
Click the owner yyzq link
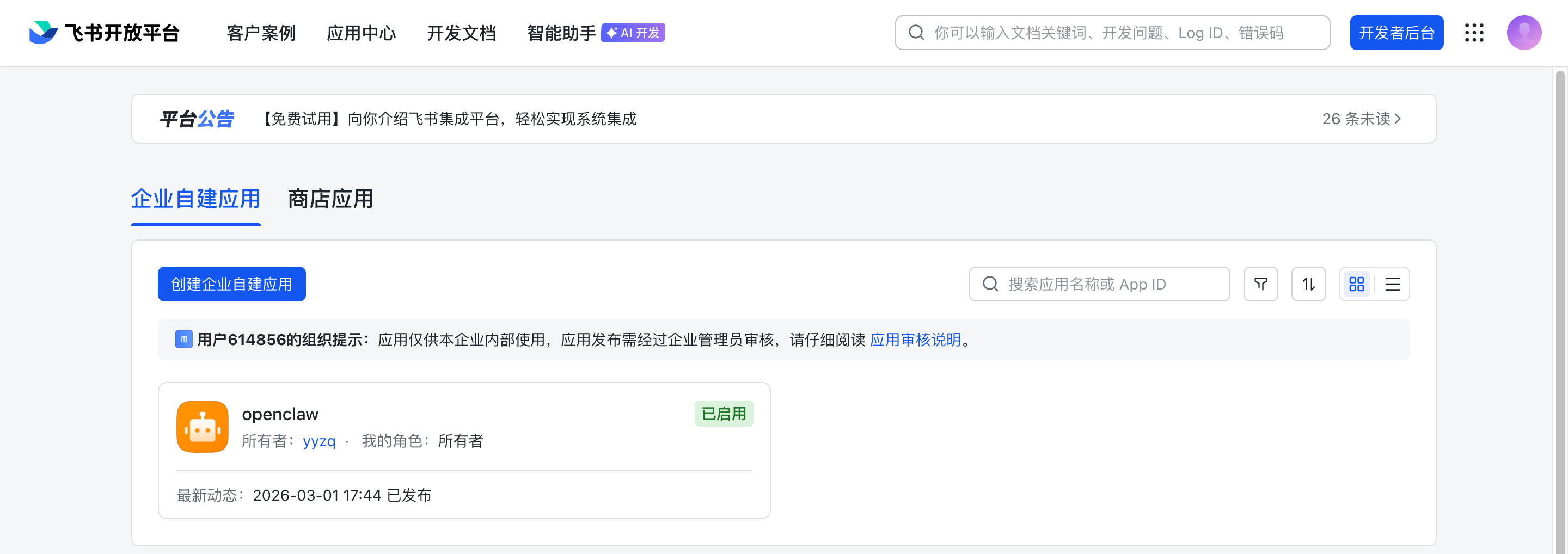[319, 441]
